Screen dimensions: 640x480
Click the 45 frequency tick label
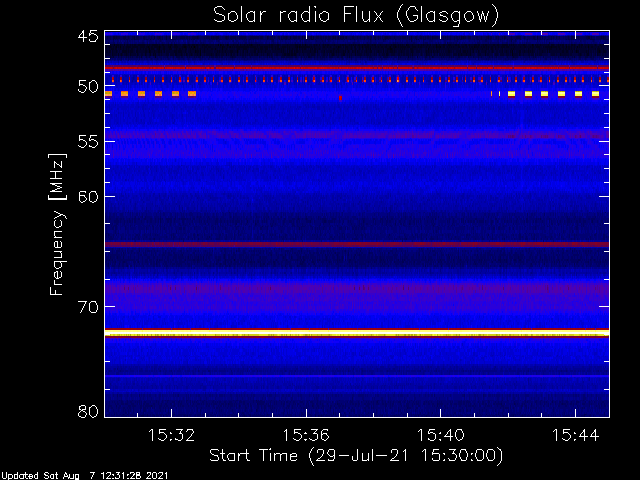pos(88,37)
